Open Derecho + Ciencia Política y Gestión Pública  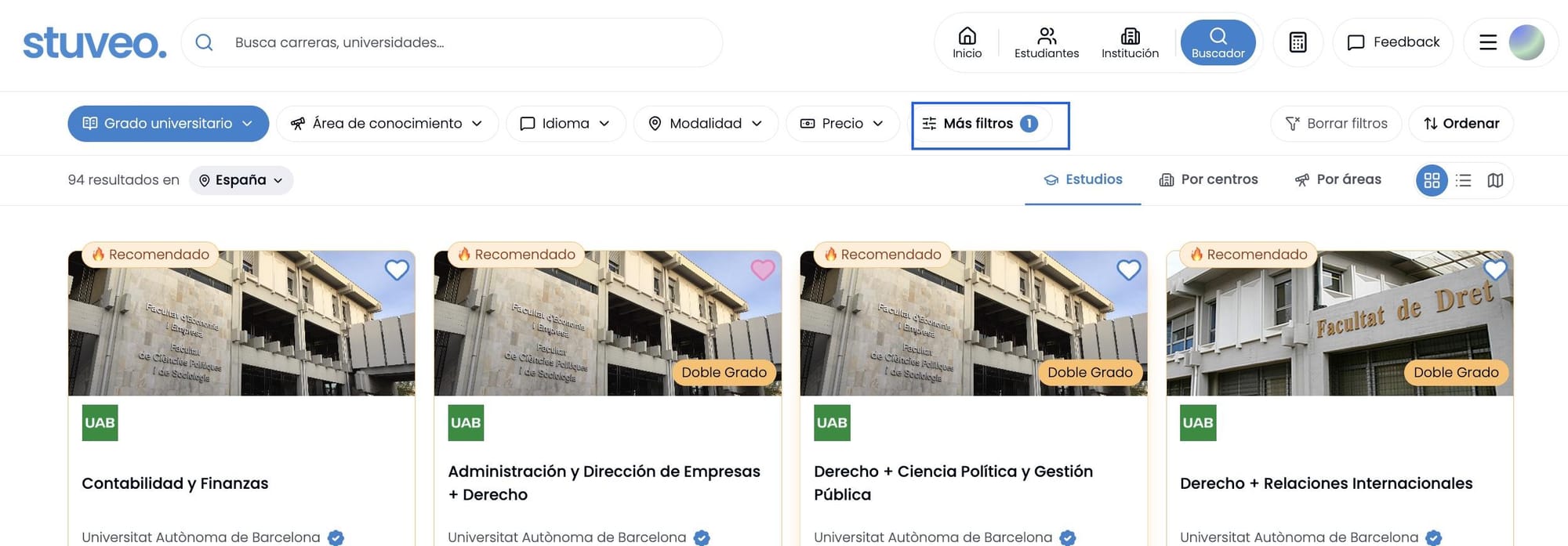pos(953,483)
